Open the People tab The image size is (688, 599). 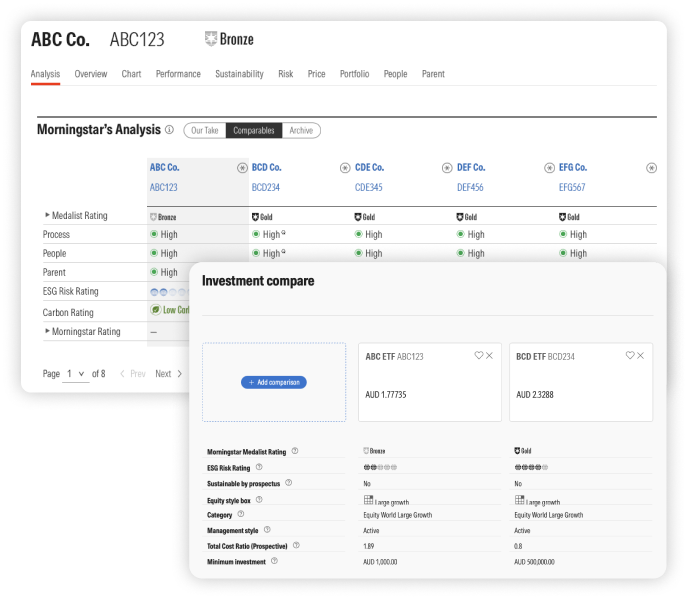click(x=395, y=74)
